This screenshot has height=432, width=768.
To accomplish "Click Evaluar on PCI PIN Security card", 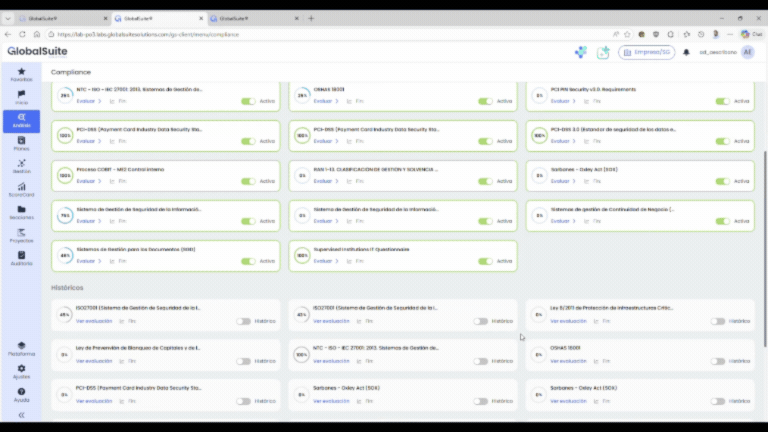I will coord(564,101).
